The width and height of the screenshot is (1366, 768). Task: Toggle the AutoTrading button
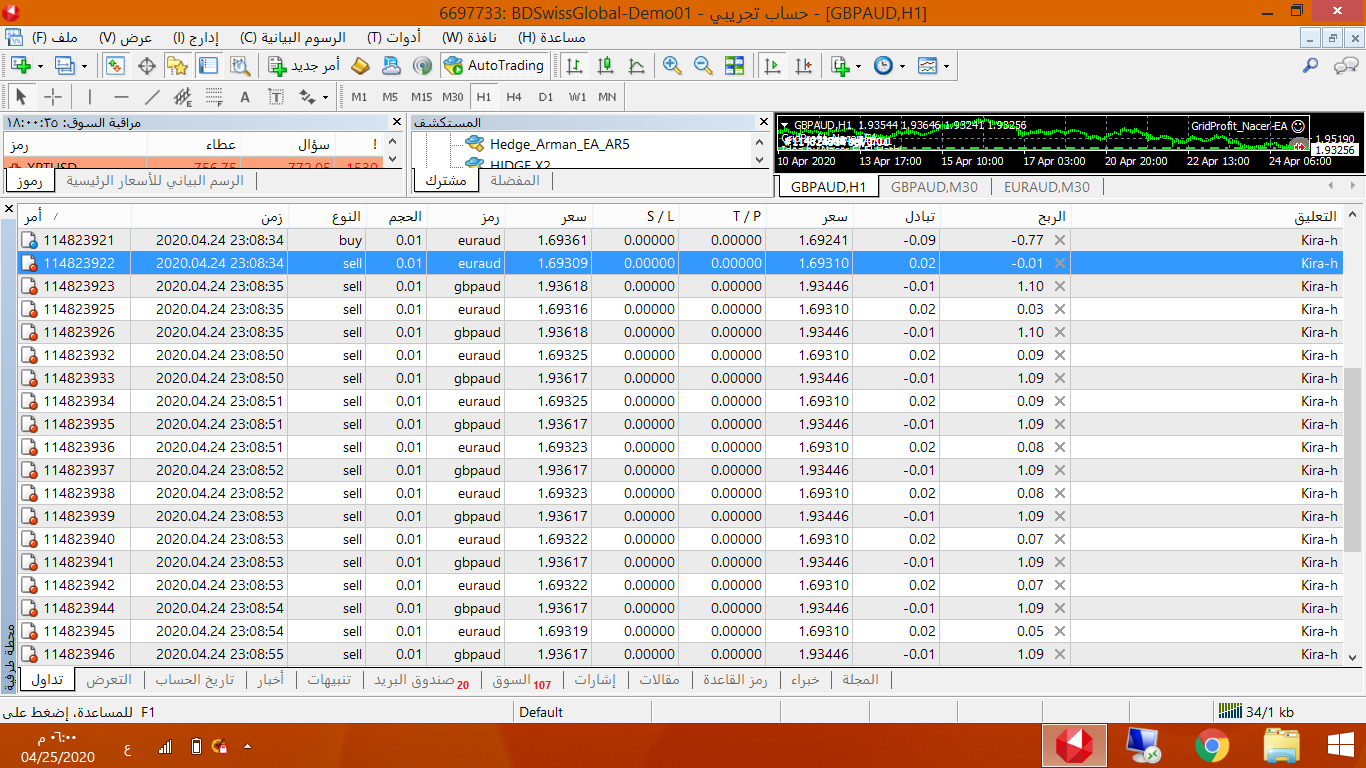[494, 66]
